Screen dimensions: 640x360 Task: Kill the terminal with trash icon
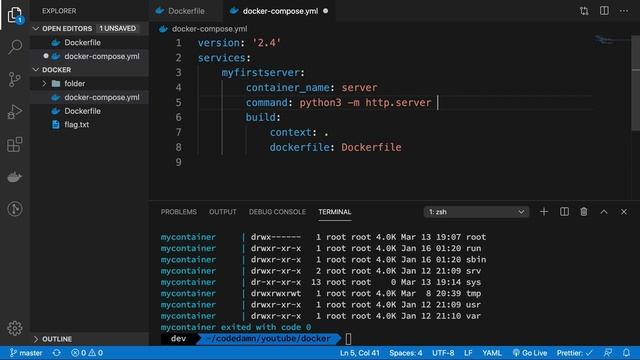(584, 212)
